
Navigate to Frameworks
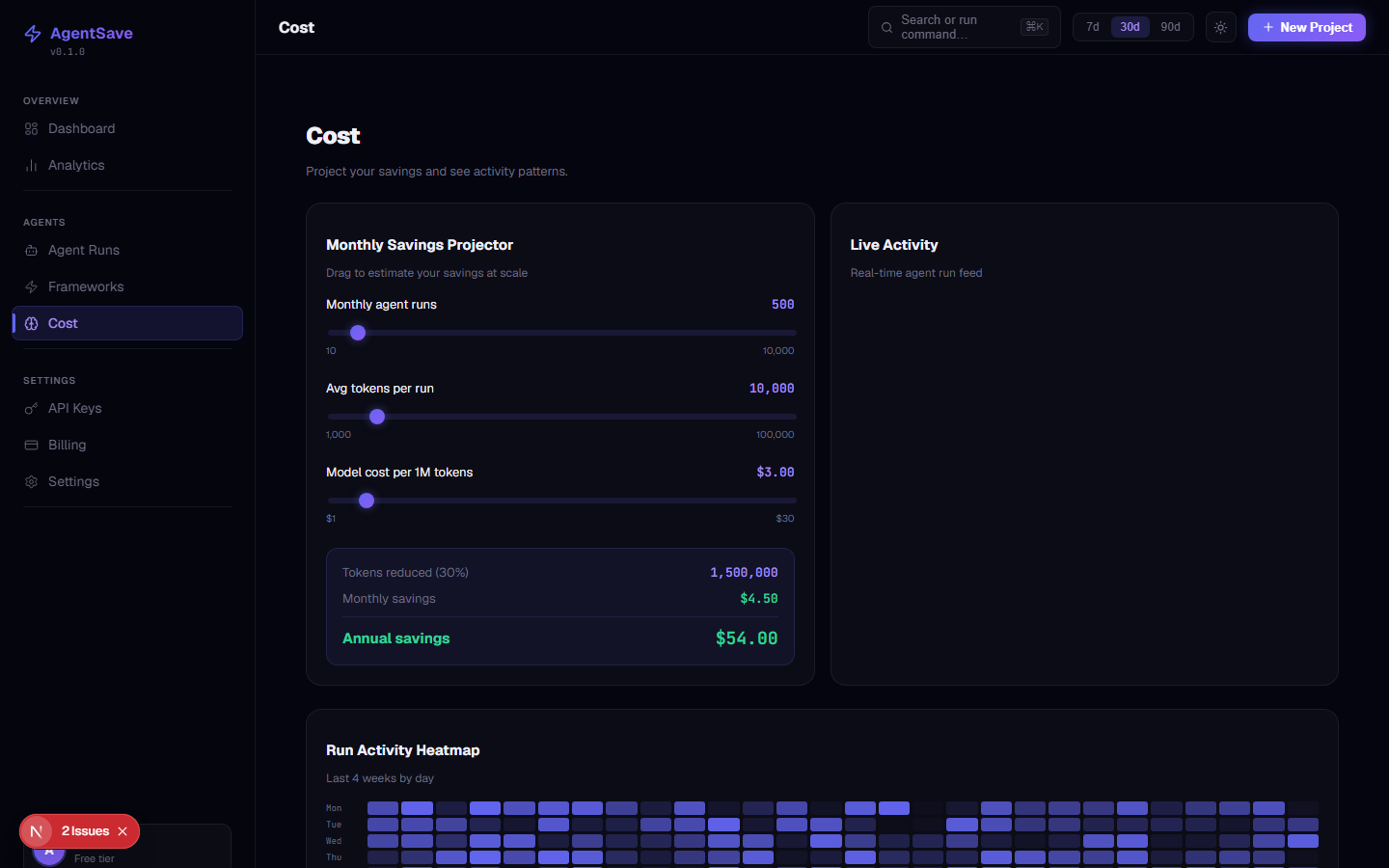pyautogui.click(x=127, y=287)
